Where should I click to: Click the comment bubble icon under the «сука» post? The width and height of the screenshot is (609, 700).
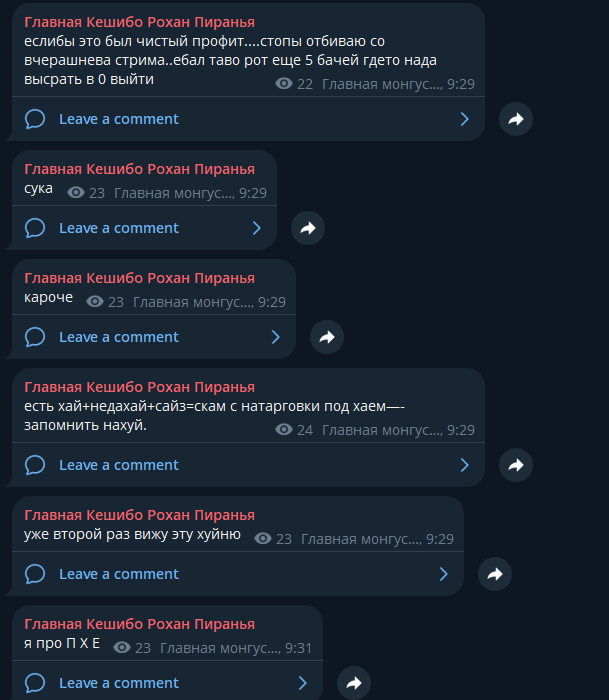[x=35, y=228]
